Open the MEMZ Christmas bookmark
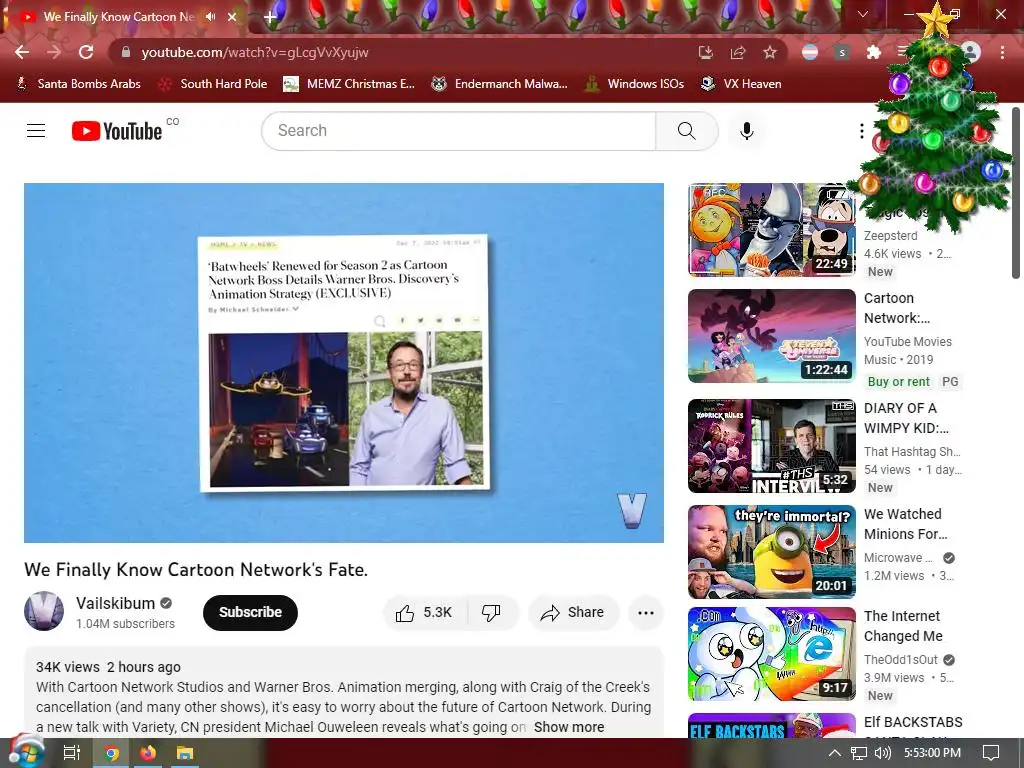This screenshot has height=768, width=1024. coord(349,84)
